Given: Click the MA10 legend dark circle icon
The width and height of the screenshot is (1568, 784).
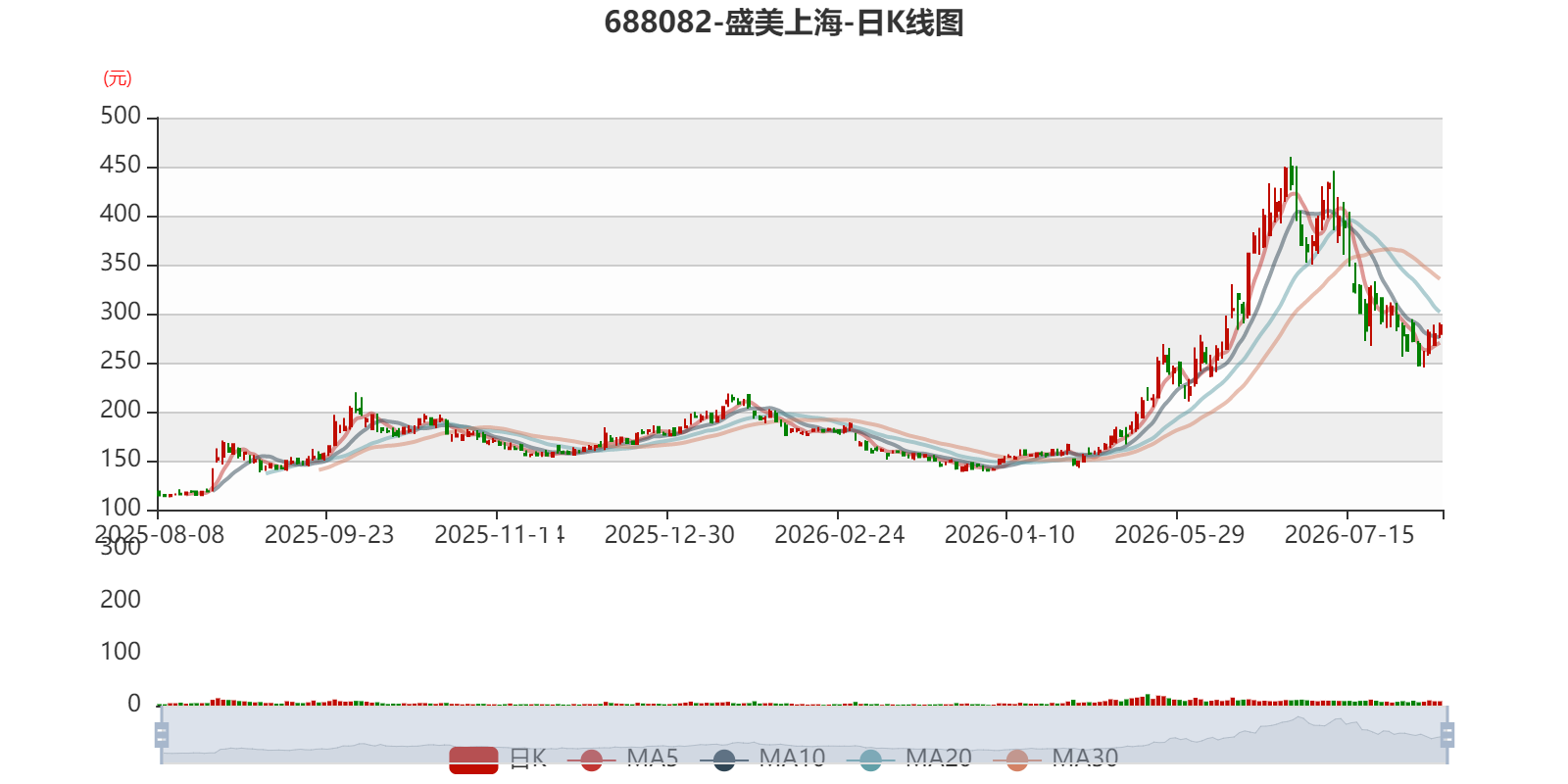Looking at the screenshot, I should pos(724,759).
